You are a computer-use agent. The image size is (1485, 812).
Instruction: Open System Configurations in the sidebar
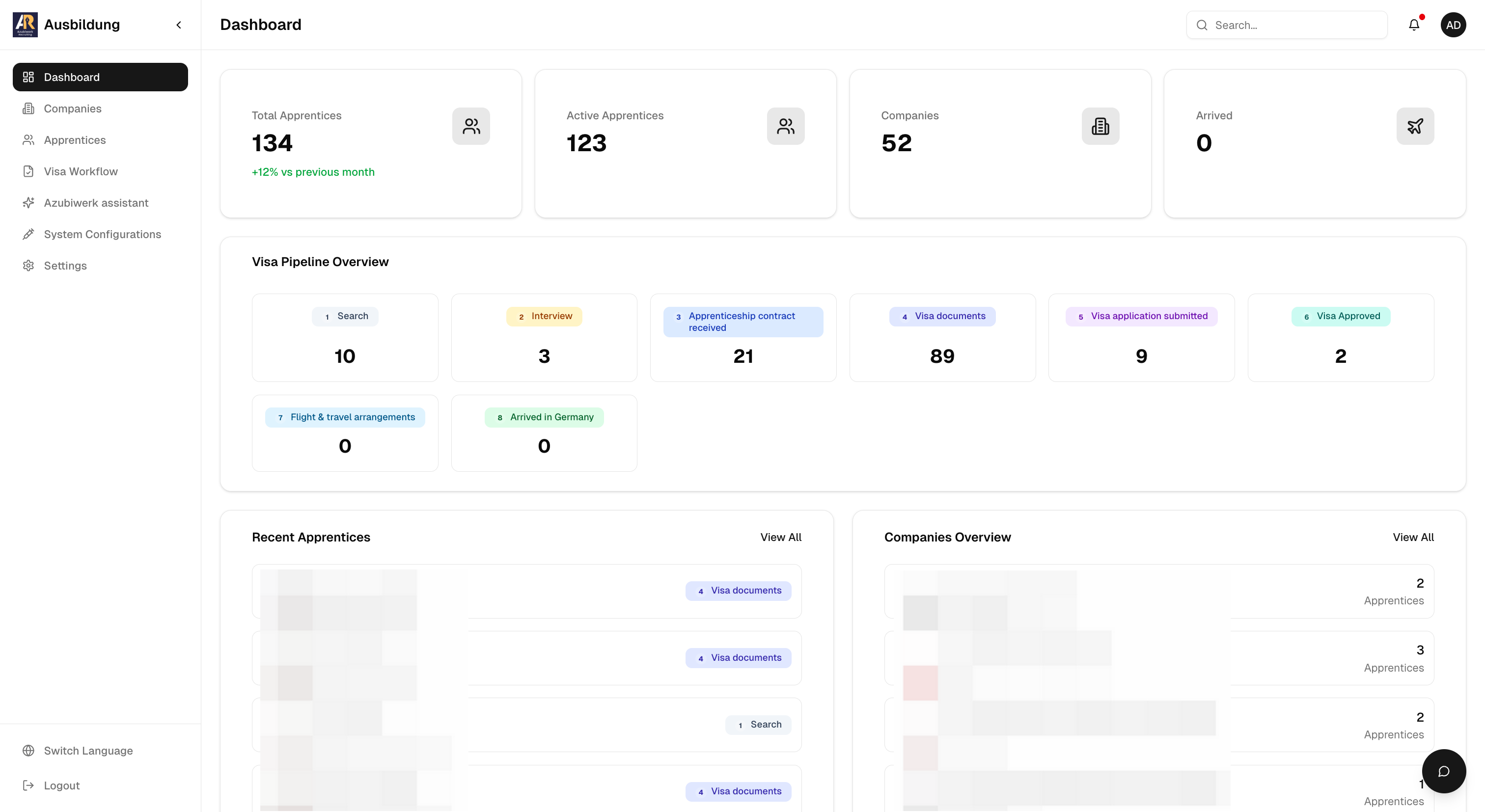(x=100, y=234)
